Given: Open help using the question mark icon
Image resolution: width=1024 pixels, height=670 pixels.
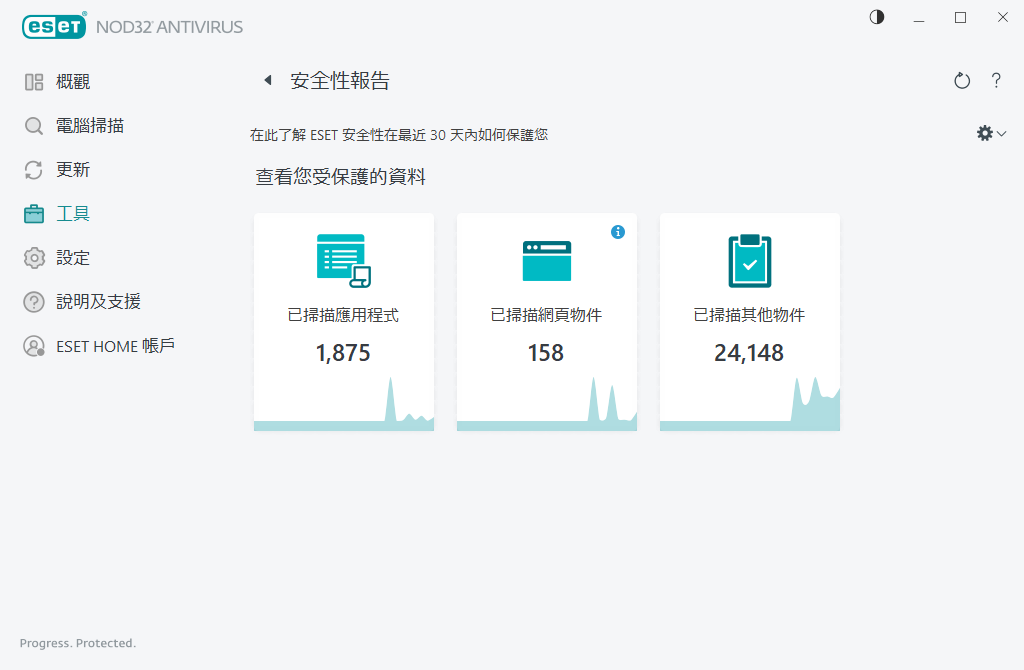Looking at the screenshot, I should point(996,81).
